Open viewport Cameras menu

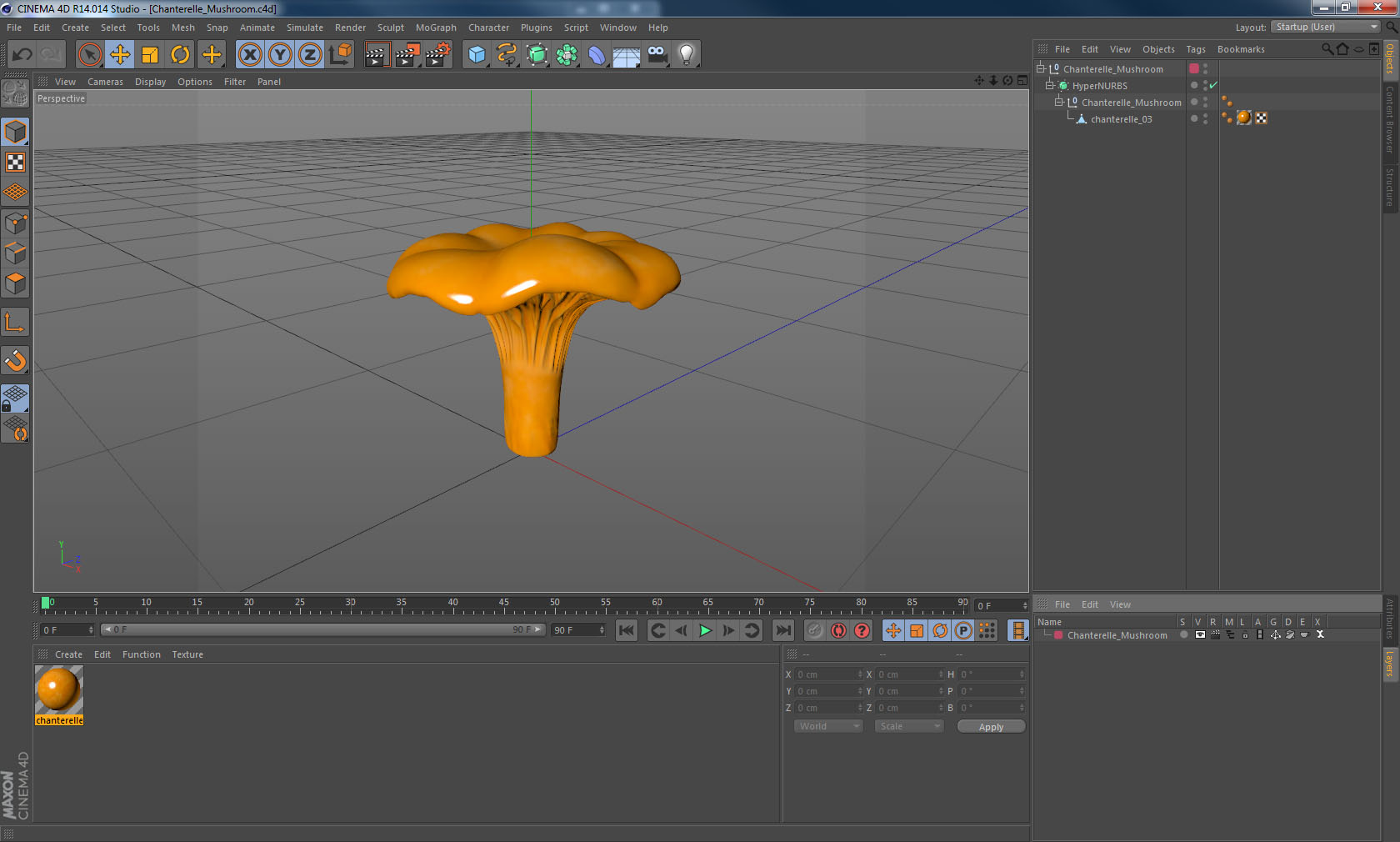pos(105,82)
